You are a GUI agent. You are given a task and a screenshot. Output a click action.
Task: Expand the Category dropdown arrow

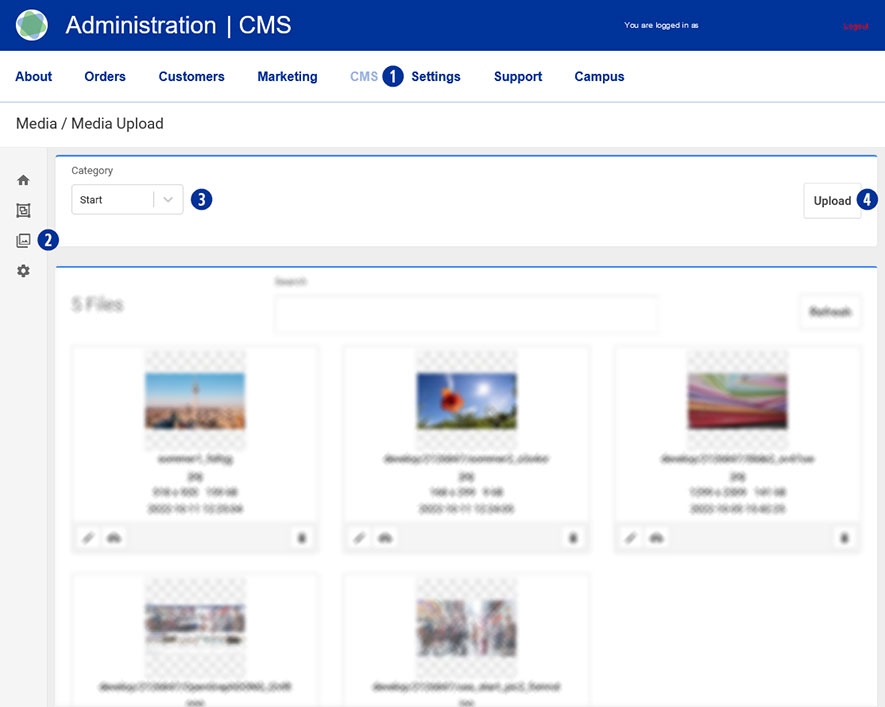coord(169,200)
